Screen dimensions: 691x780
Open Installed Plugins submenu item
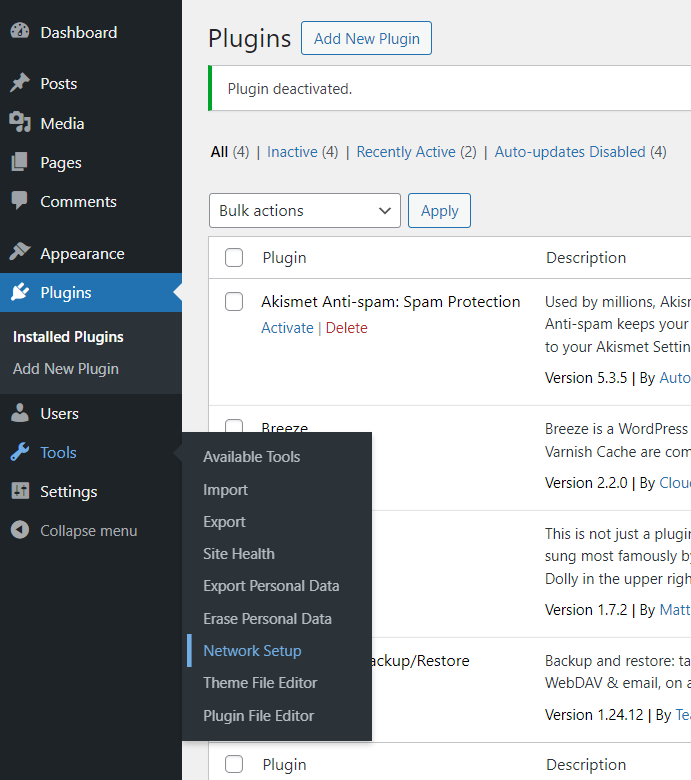click(x=68, y=337)
